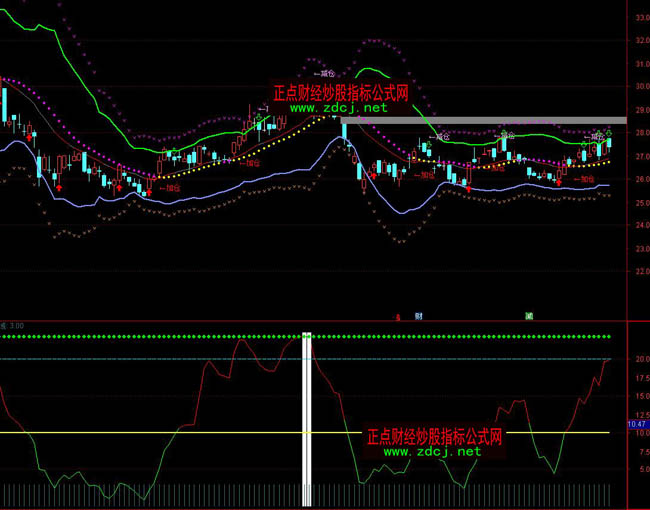Viewport: 650px width, 510px height.
Task: Open the www.zdcj.net link in lower panel
Action: click(433, 451)
